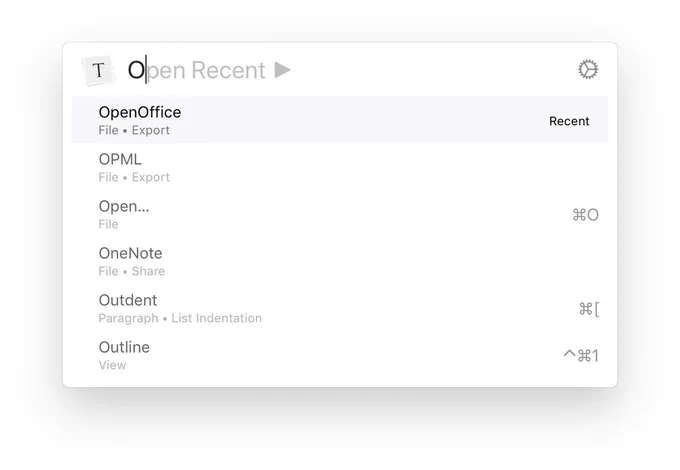
Task: Pick the OneNote share command
Action: (340, 261)
